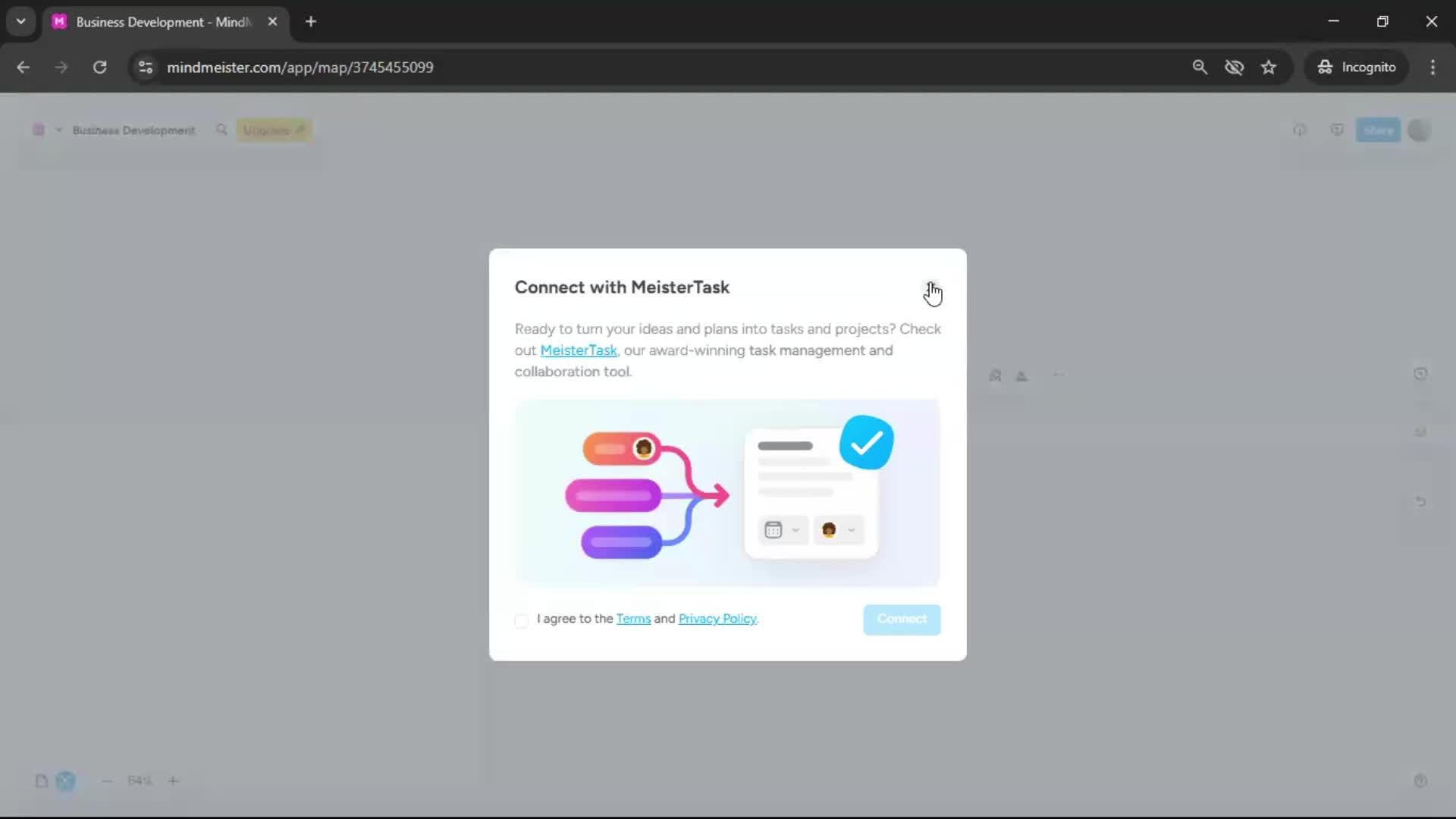Viewport: 1456px width, 819px height.
Task: Tick the agree to Terms checkbox
Action: point(521,620)
